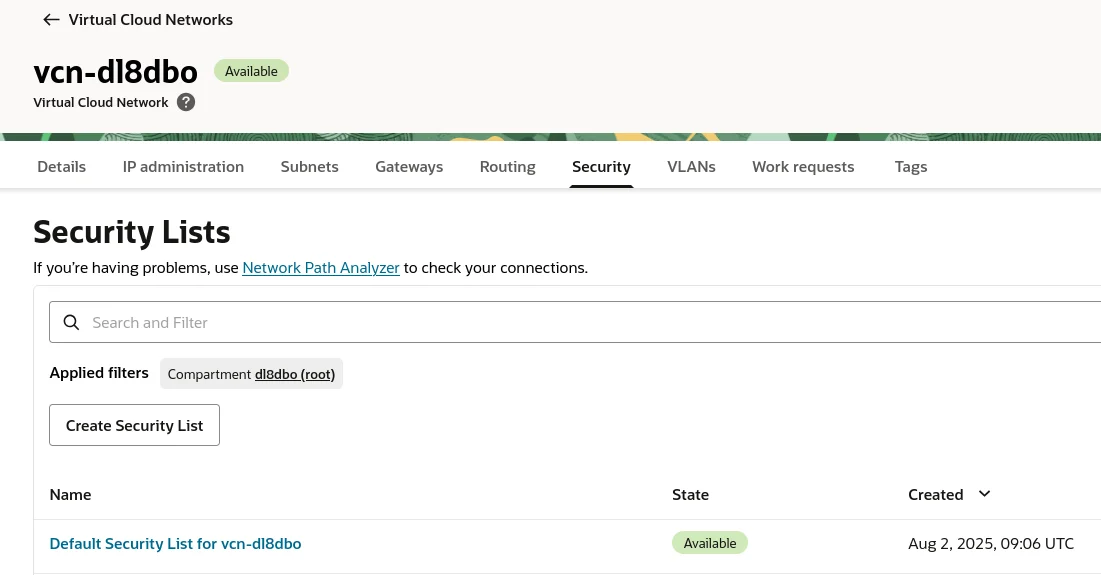Open the VLANs tab
The width and height of the screenshot is (1101, 575).
click(691, 167)
